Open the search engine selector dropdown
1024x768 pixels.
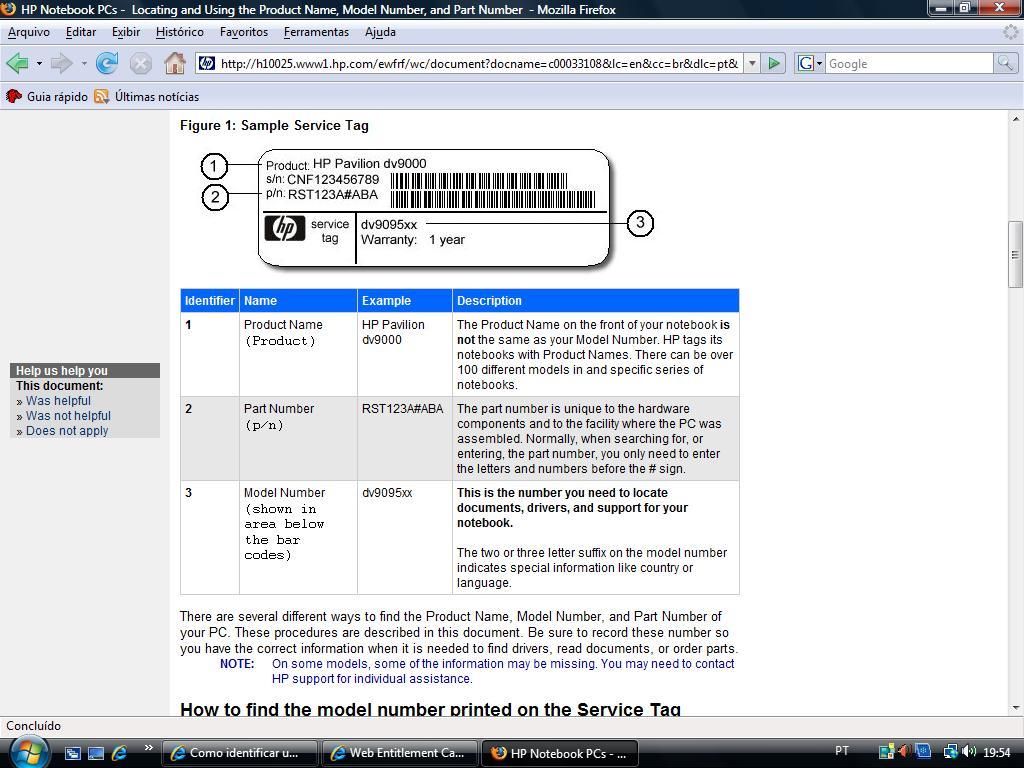tap(820, 63)
